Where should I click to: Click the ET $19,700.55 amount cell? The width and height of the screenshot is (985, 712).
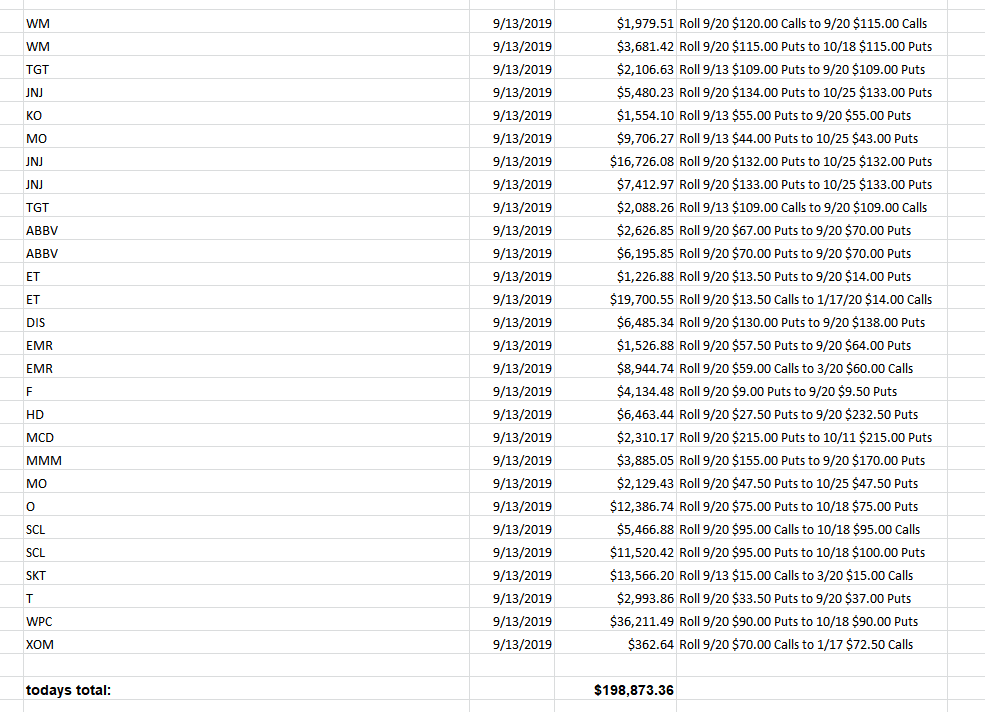(616, 298)
